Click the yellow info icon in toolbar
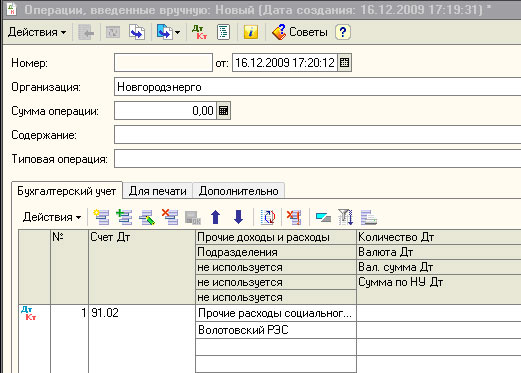The image size is (521, 373). click(x=250, y=32)
